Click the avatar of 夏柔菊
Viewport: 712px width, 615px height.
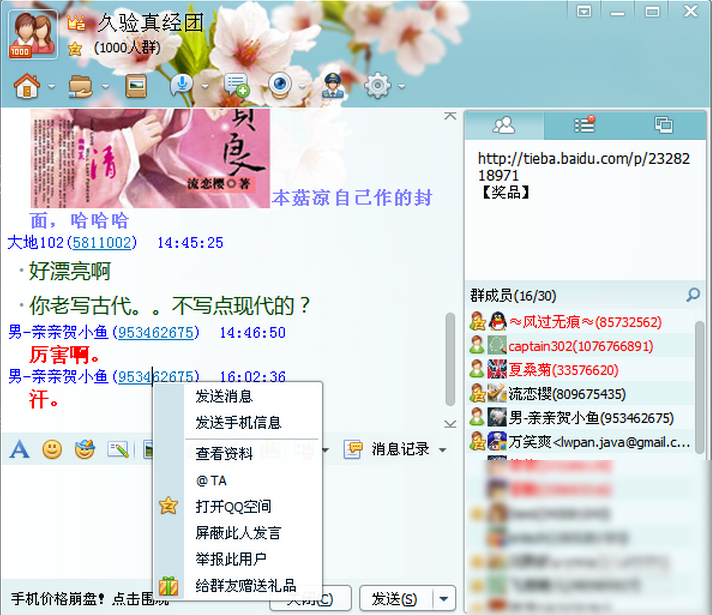(497, 370)
